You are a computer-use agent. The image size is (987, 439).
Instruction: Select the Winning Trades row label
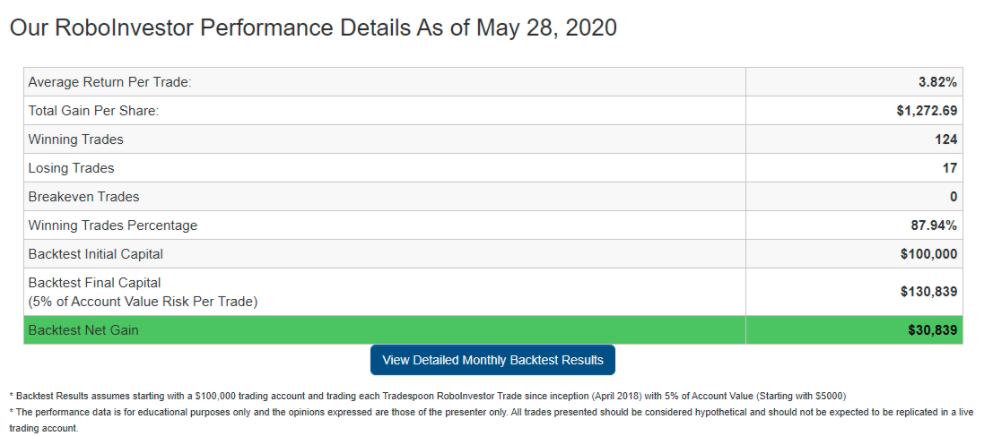[x=76, y=140]
